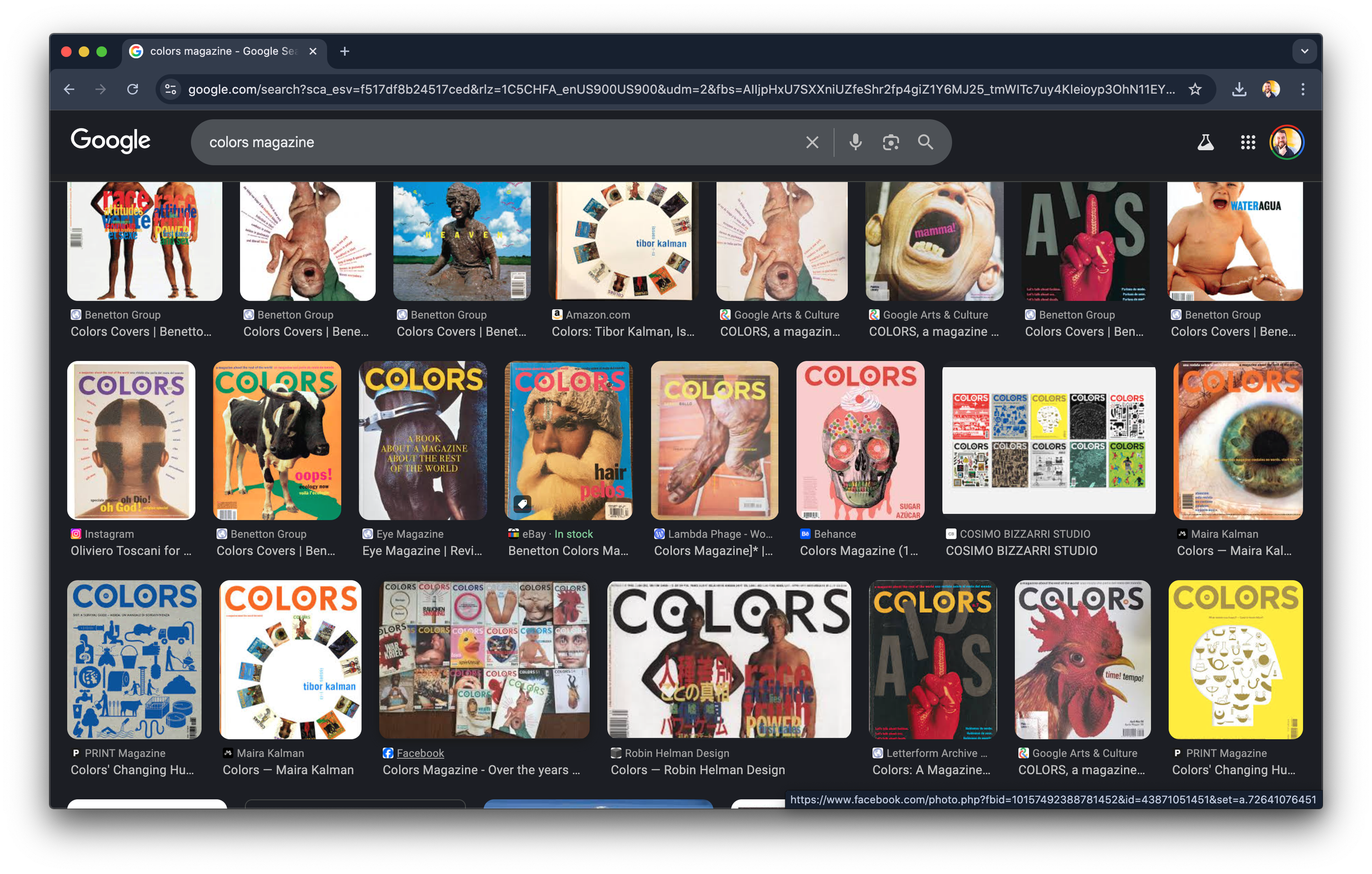Open a new browser tab
The image size is (1372, 874).
[345, 51]
